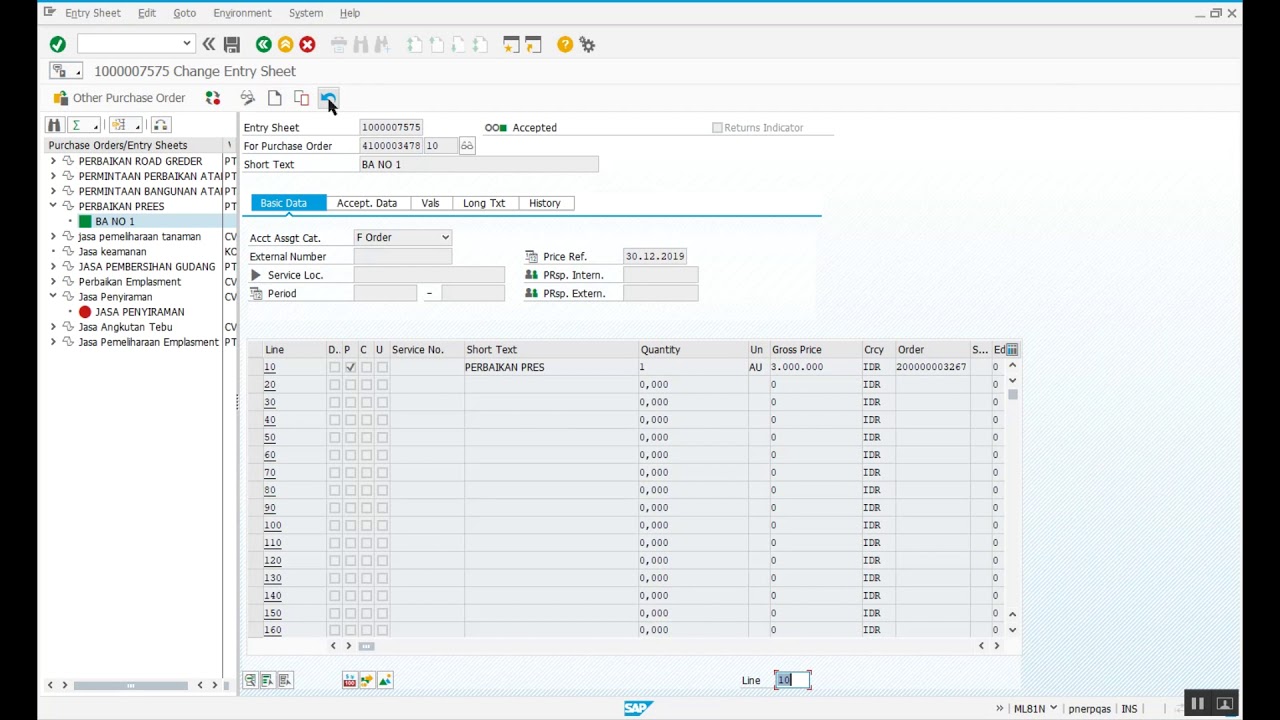Collapse the Jasa Penyiraman tree node

click(53, 297)
